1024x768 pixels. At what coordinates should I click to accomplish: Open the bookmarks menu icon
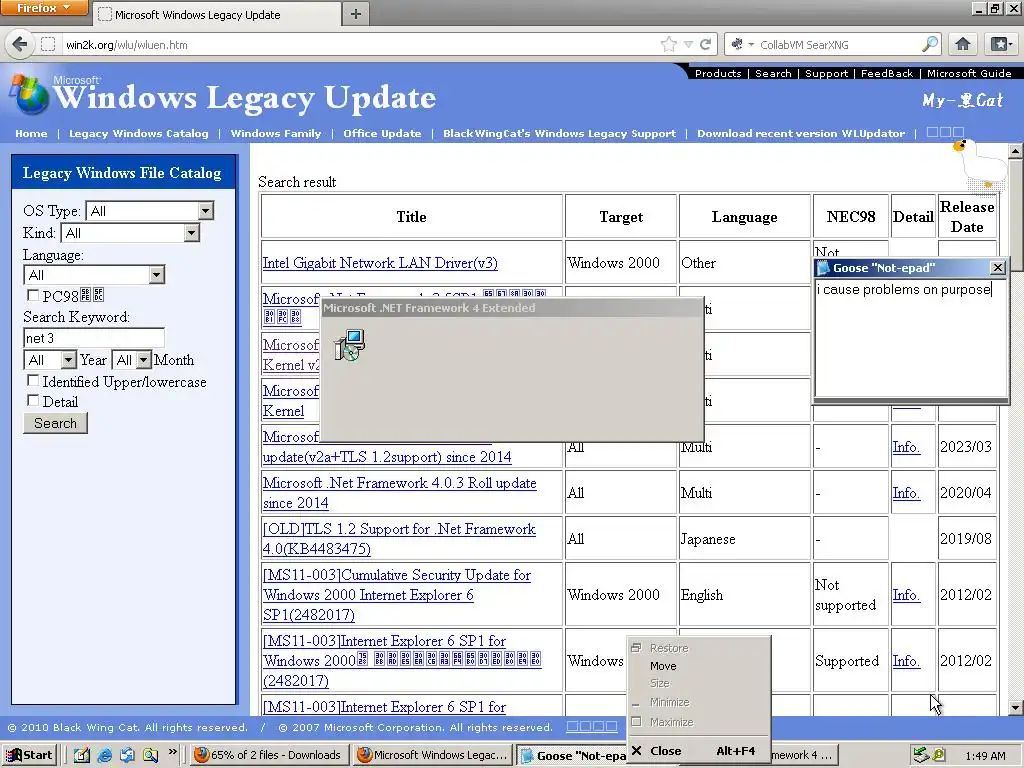(x=1002, y=44)
